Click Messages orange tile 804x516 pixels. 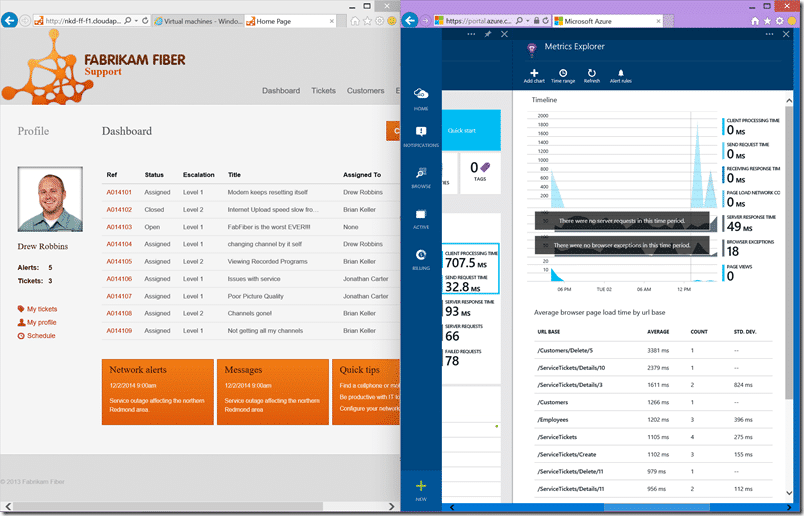click(273, 392)
